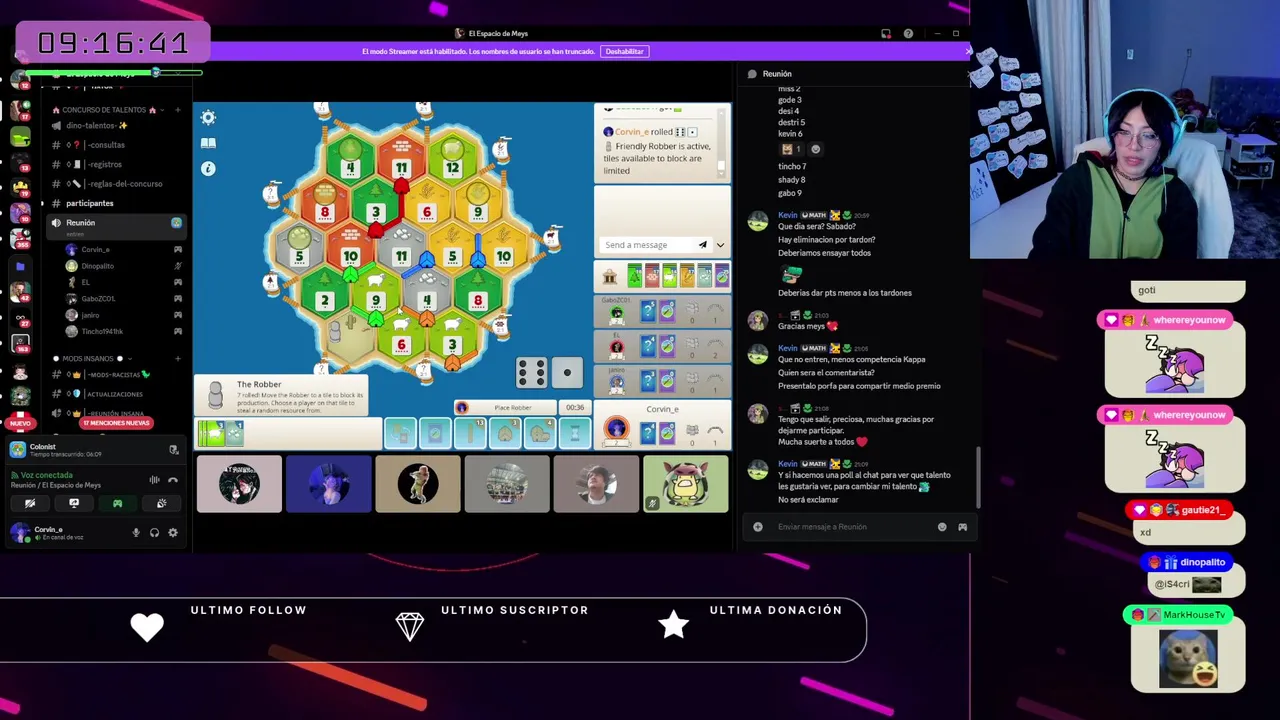
Task: Select the build city button
Action: [x=540, y=432]
